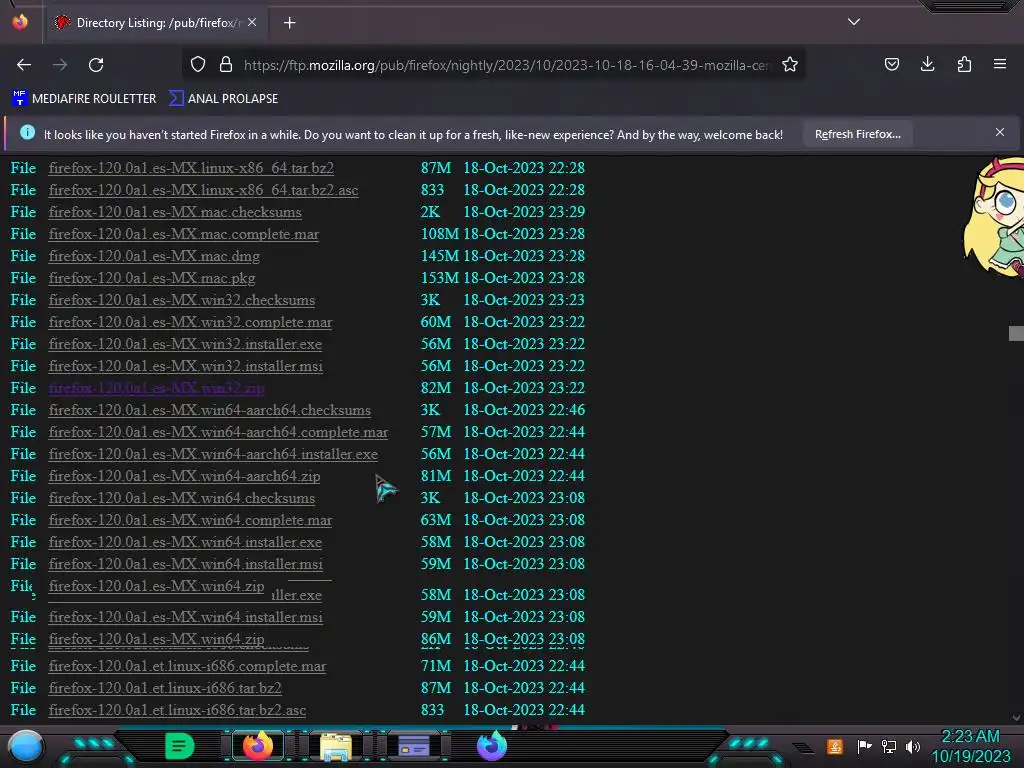The image size is (1024, 768).
Task: Download es-MX.win64.complete.mar
Action: (190, 520)
